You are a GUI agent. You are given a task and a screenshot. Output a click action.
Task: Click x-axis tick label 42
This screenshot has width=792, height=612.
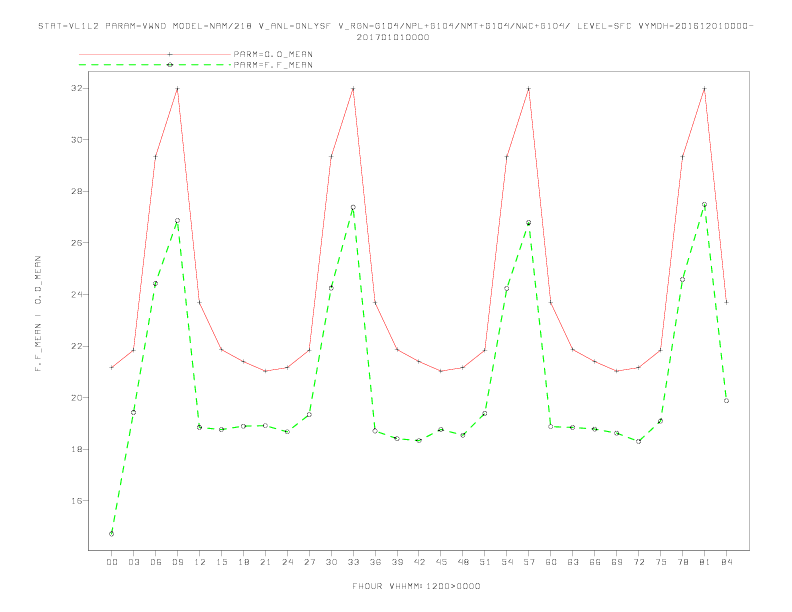(x=419, y=562)
